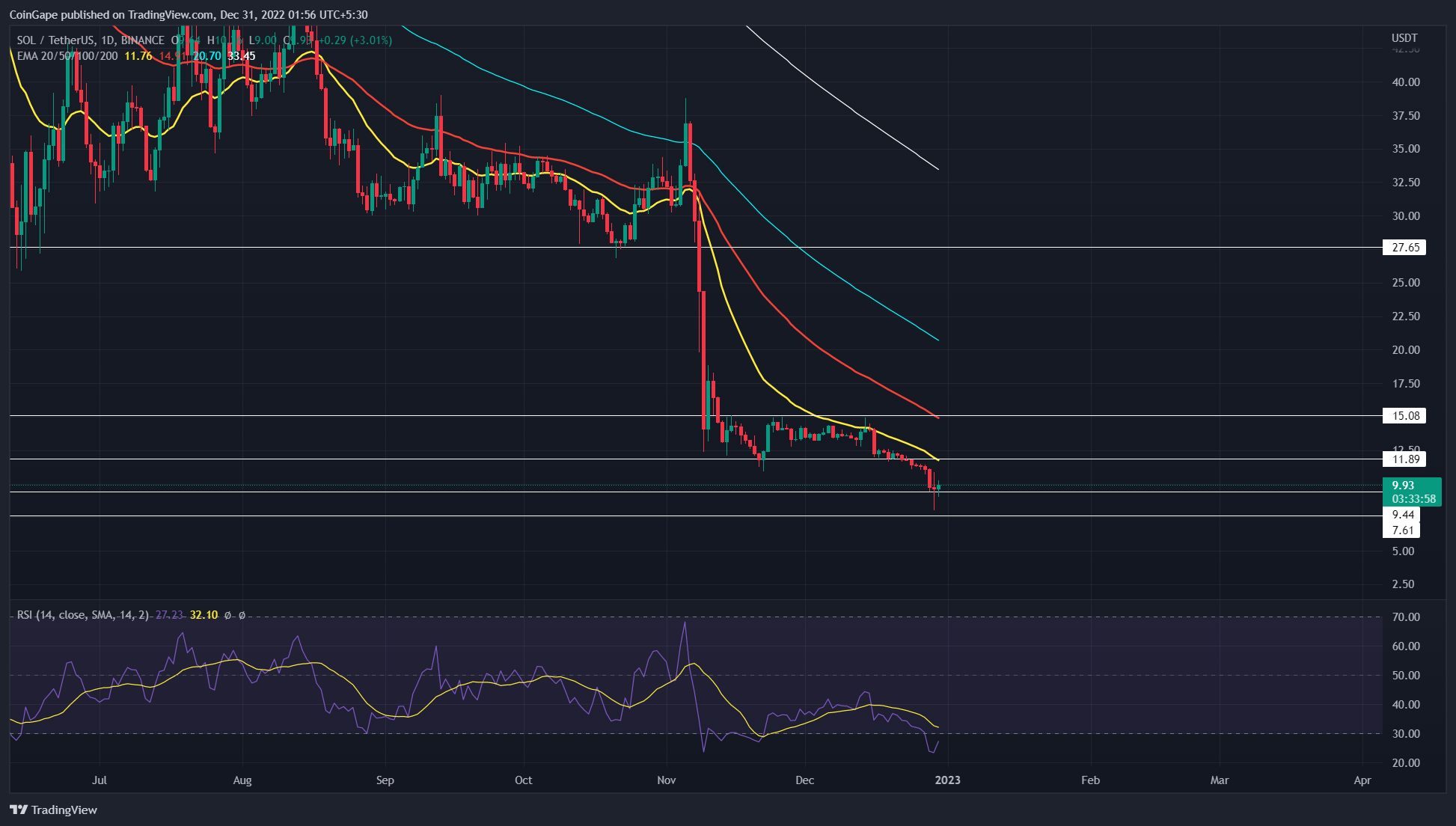Click the Oct label on time axis
The image size is (1456, 826).
(x=524, y=780)
